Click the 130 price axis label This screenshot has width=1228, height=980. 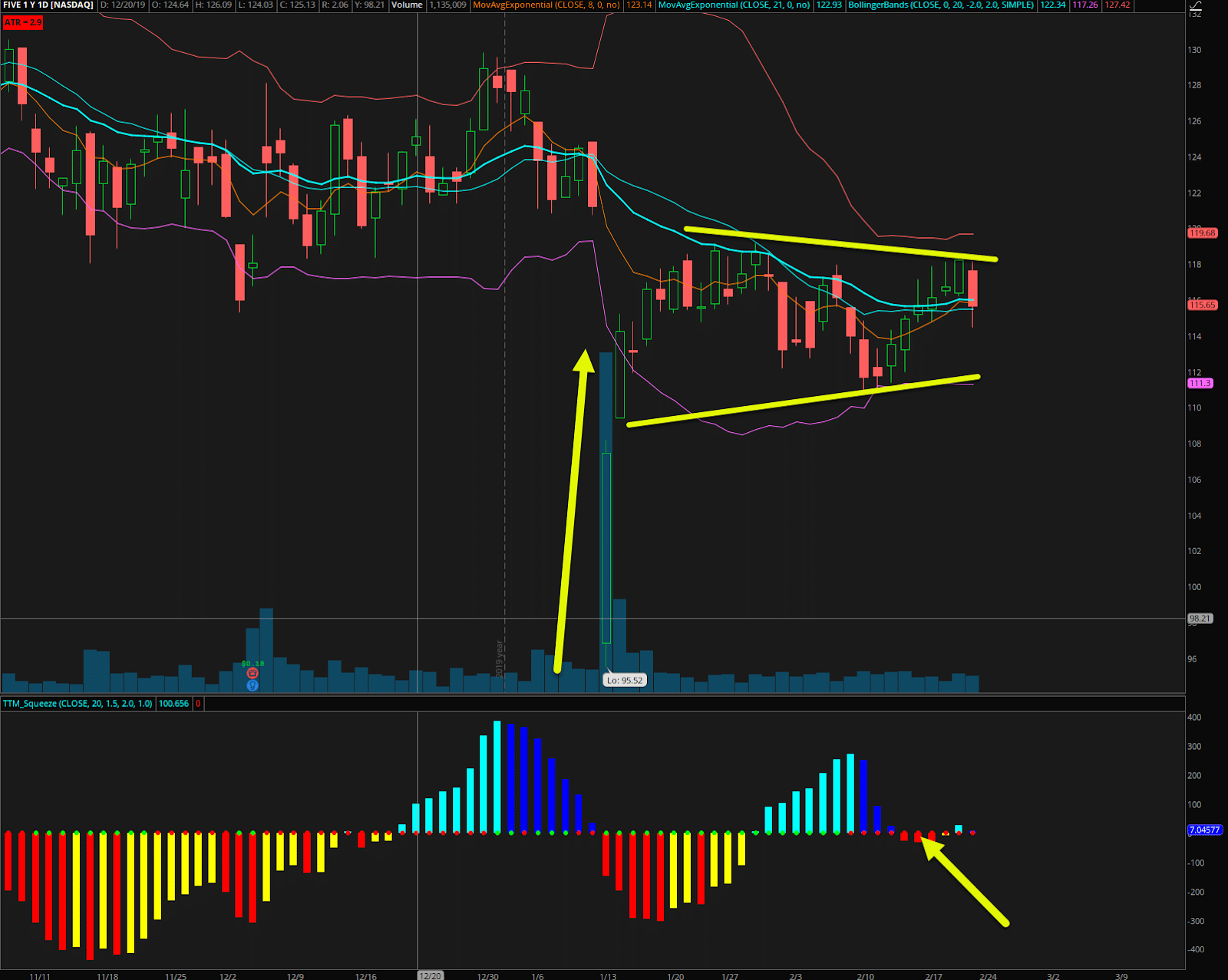(x=1194, y=50)
